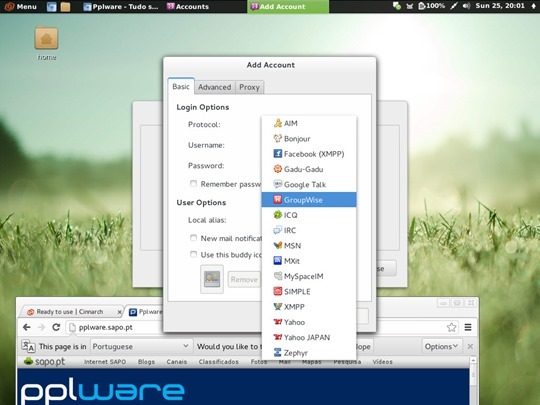This screenshot has width=540, height=405.
Task: Click the Chrome address bar URL
Action: pyautogui.click(x=105, y=327)
